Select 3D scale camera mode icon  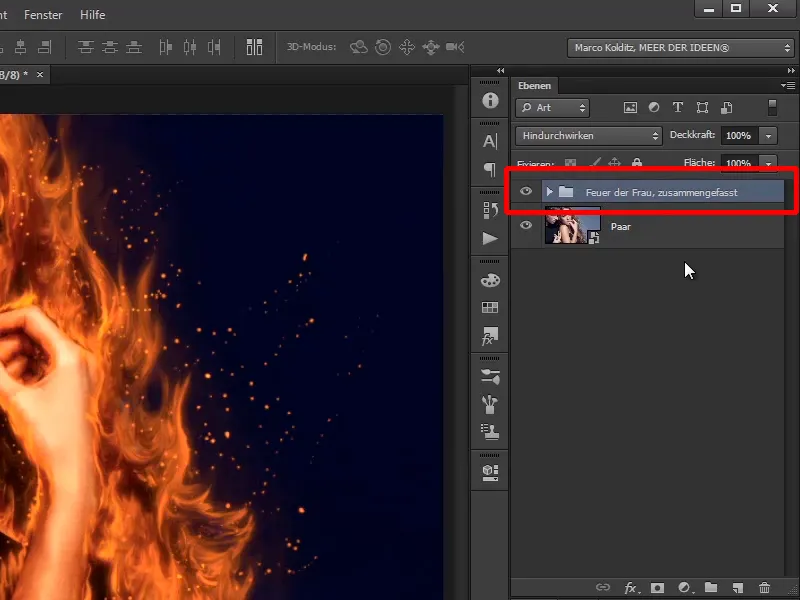(455, 47)
